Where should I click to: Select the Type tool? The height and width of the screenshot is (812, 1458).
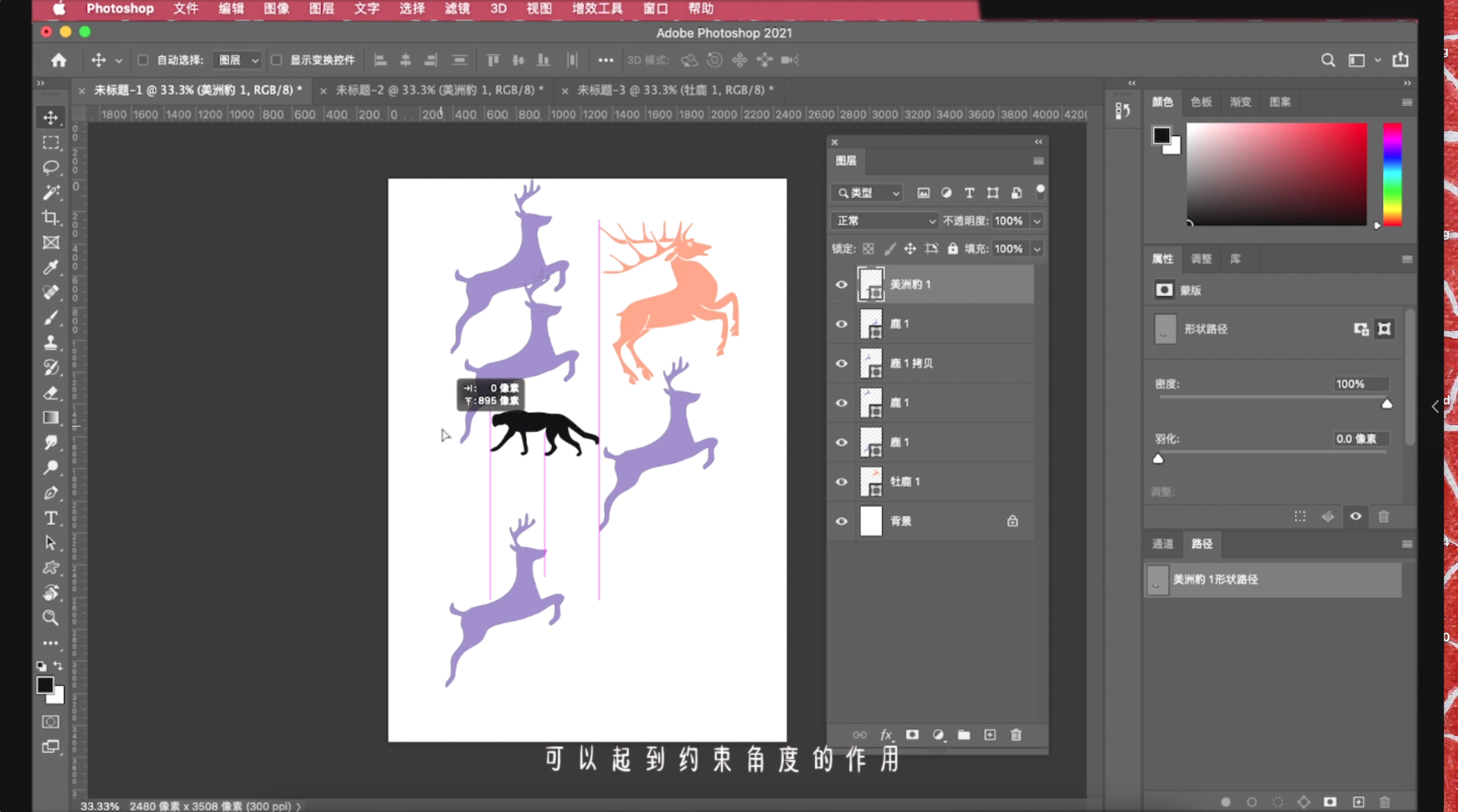pyautogui.click(x=51, y=517)
